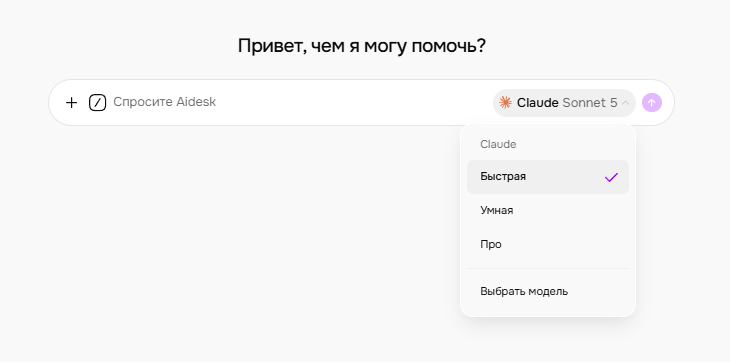Choose the Умная model option

[x=548, y=210]
